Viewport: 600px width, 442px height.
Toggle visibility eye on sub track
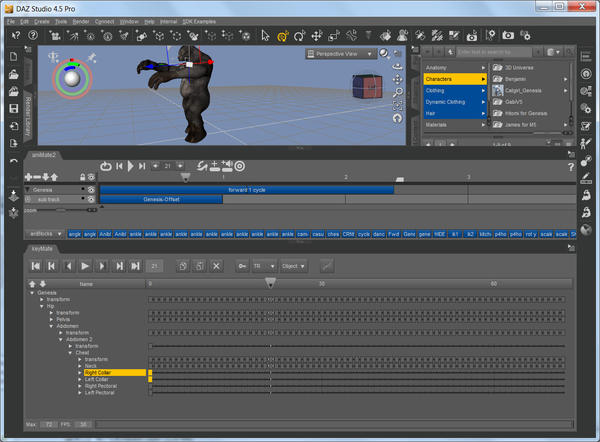click(x=91, y=199)
